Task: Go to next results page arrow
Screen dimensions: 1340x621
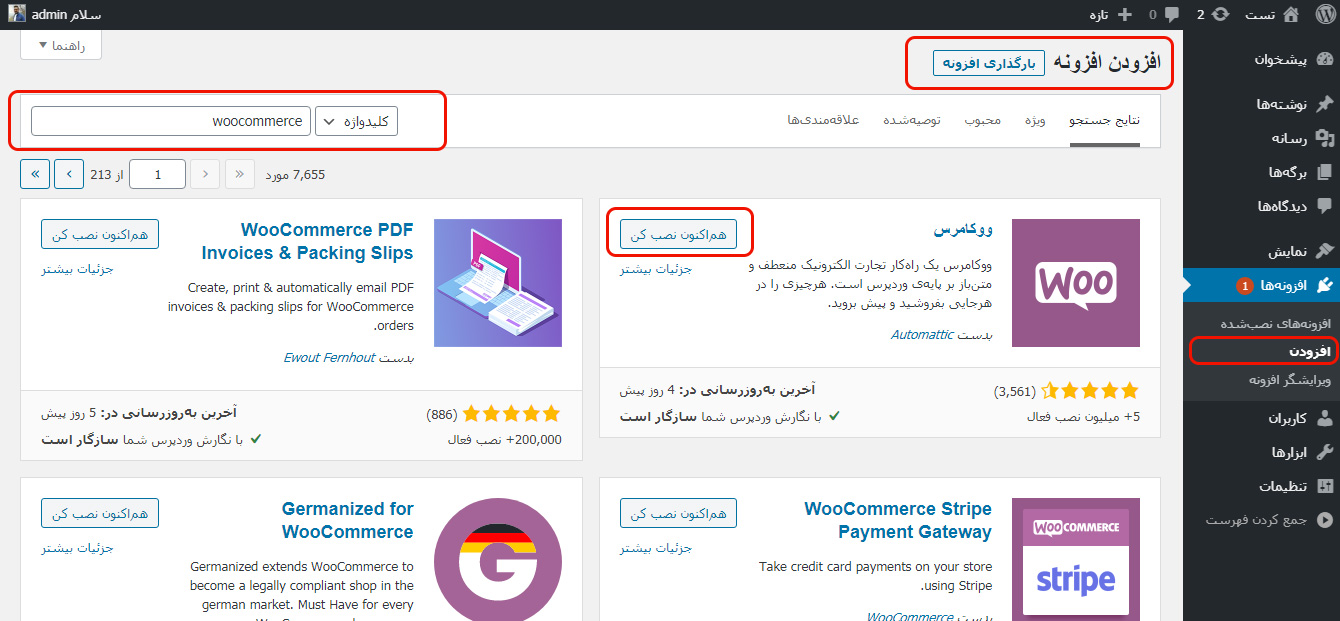Action: point(69,174)
